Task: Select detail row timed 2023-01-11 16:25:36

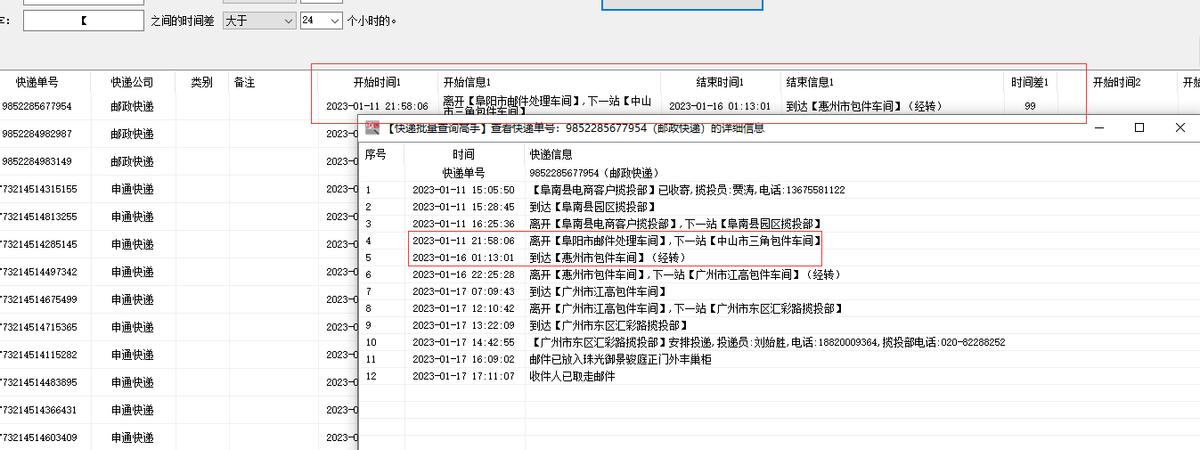Action: coord(780,223)
